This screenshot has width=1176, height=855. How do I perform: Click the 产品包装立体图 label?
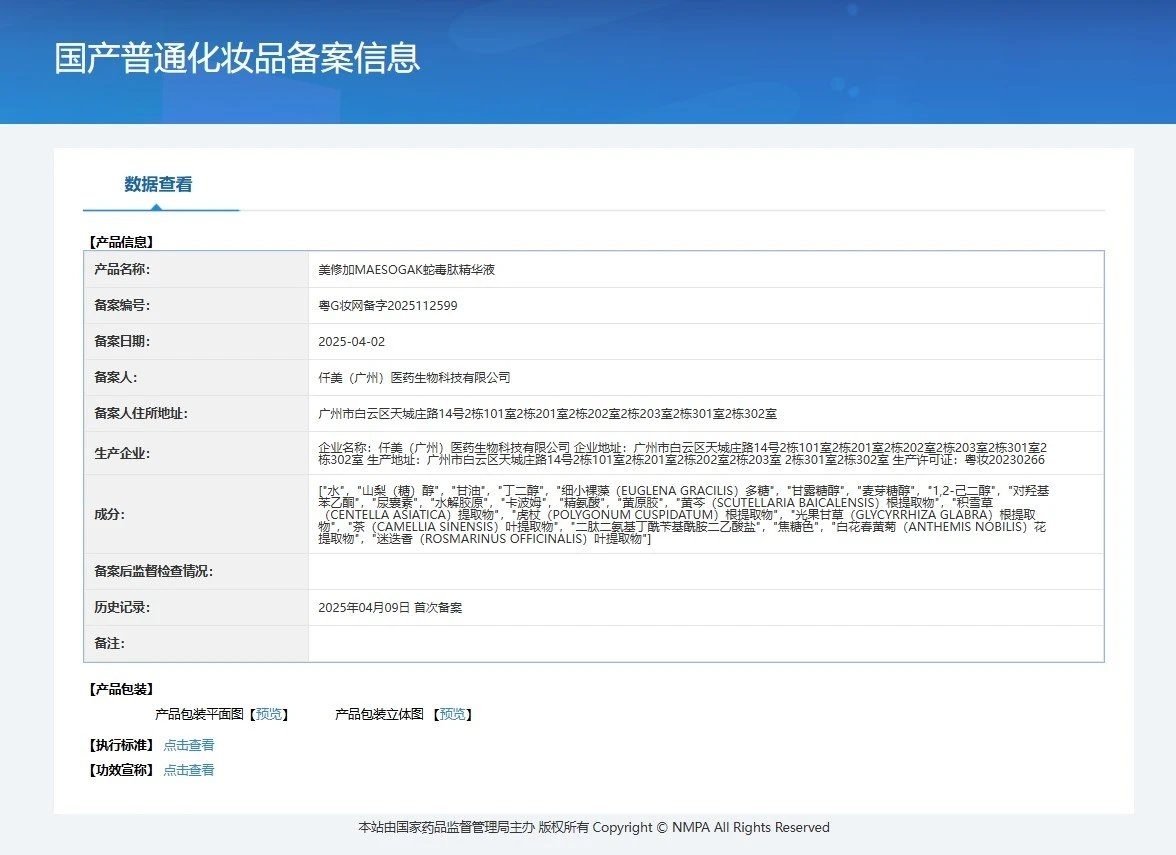tap(380, 714)
